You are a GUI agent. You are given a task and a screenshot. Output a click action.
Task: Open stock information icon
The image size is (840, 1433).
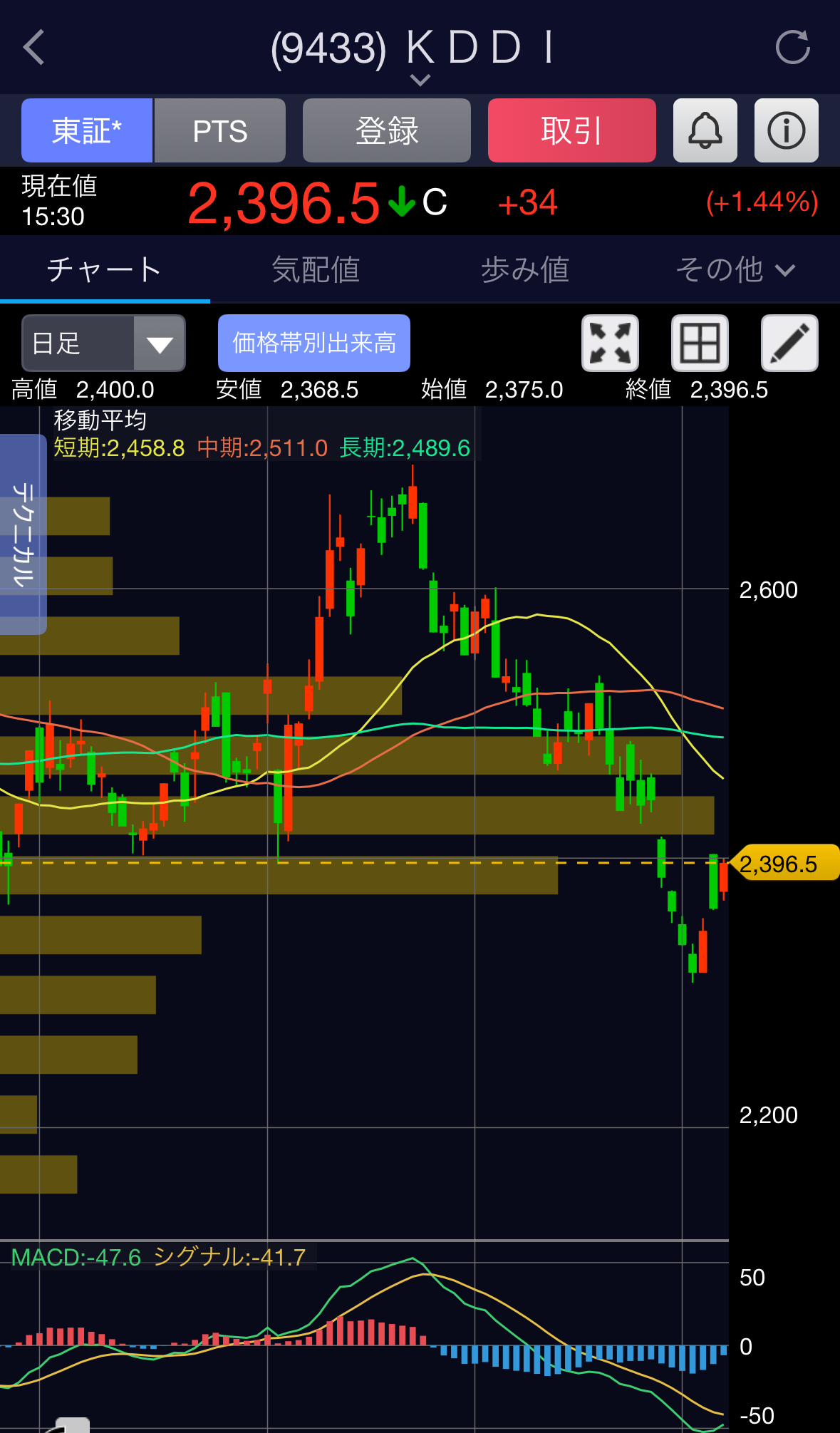point(786,131)
